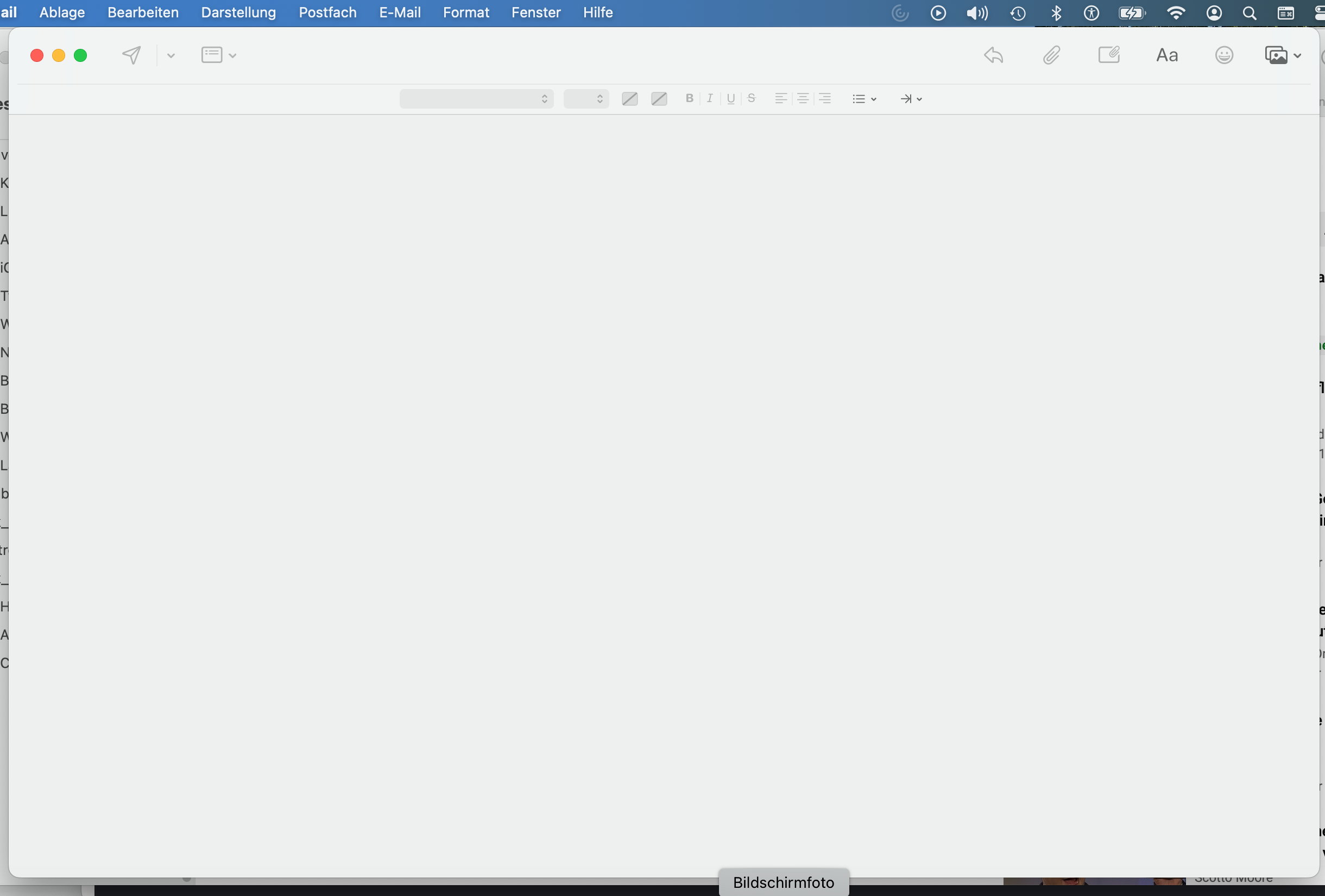The height and width of the screenshot is (896, 1325).
Task: Open the send later chevron
Action: pyautogui.click(x=171, y=56)
